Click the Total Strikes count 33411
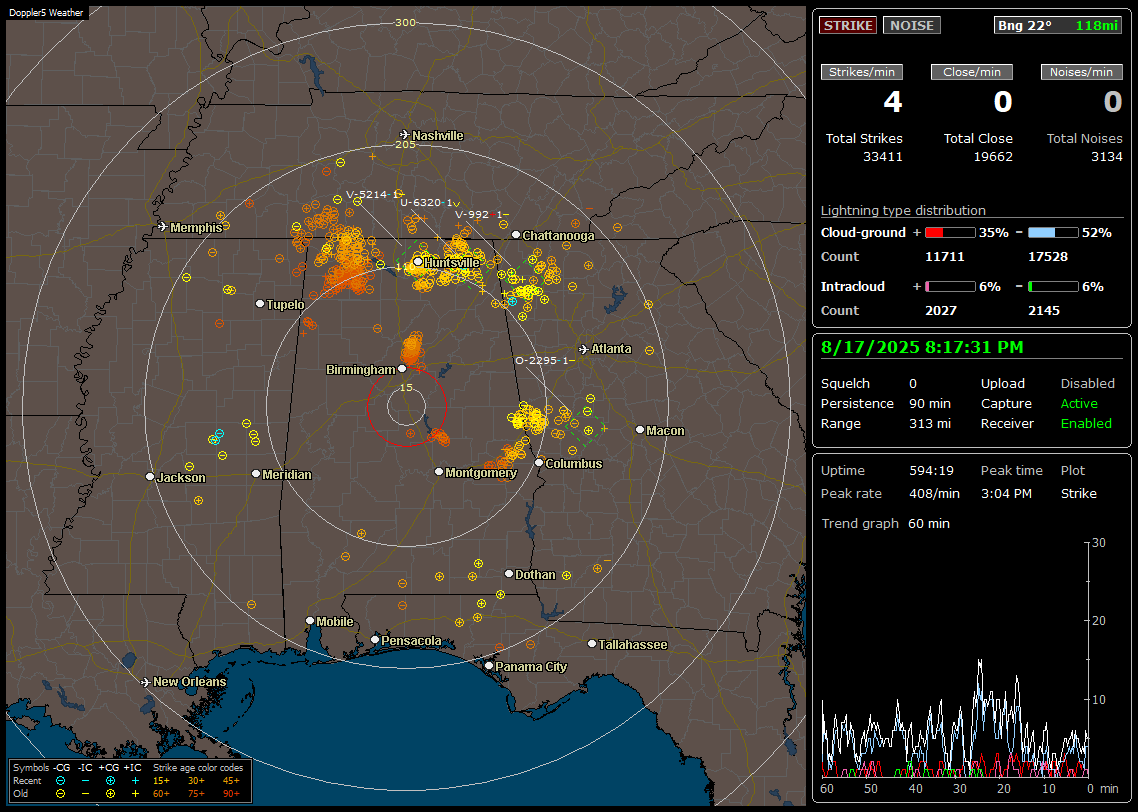The image size is (1138, 812). pyautogui.click(x=883, y=157)
